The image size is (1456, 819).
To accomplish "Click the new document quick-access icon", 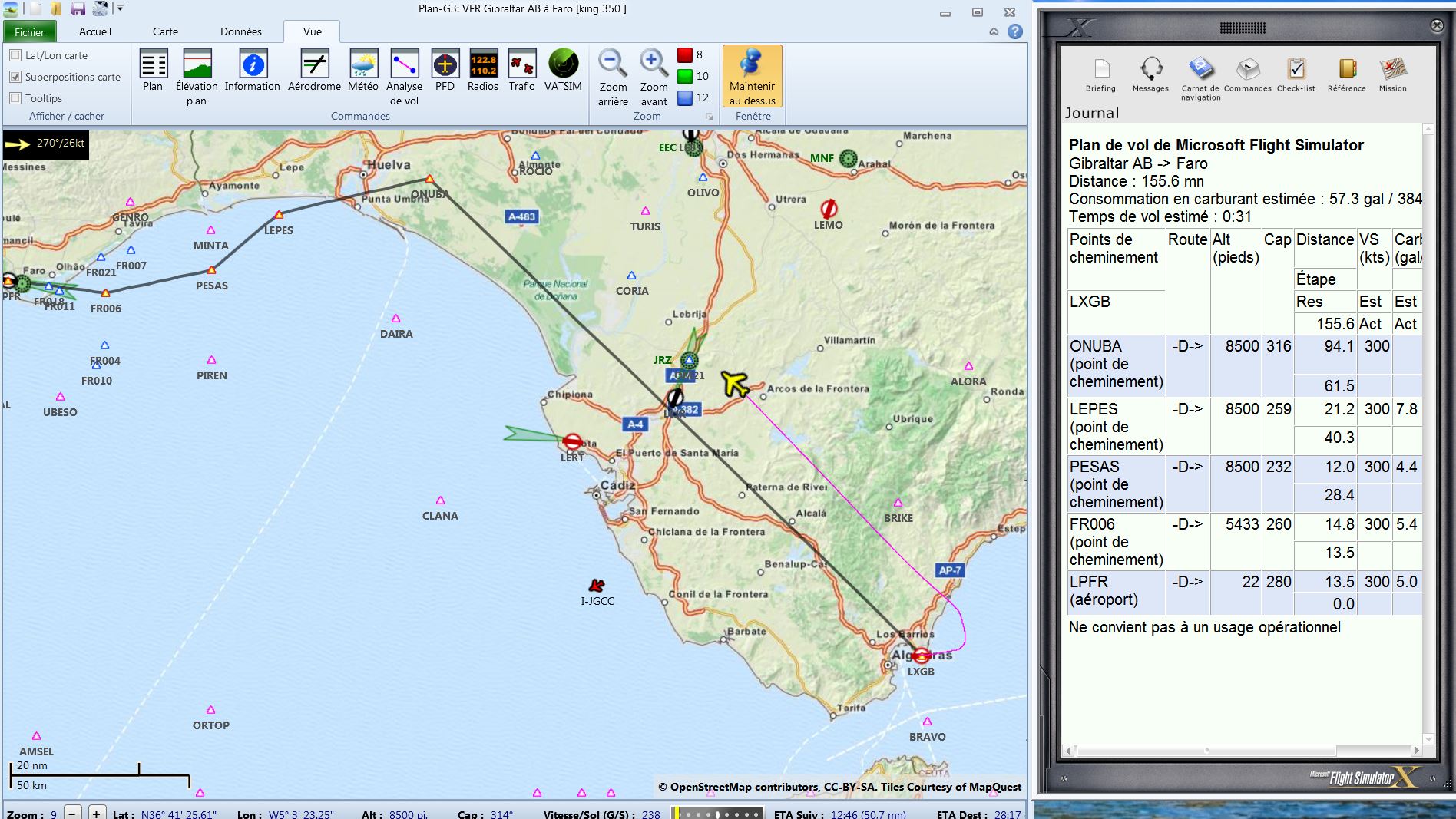I will 35,8.
